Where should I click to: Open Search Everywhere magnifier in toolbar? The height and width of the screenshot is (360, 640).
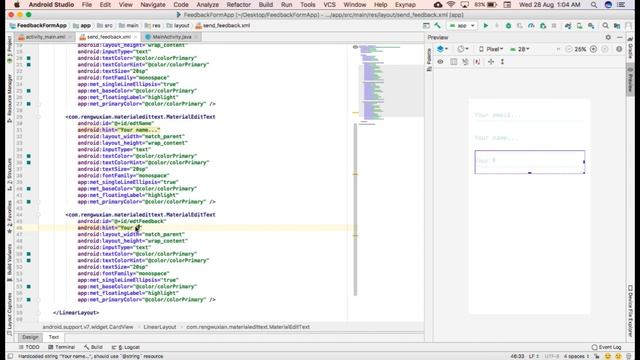coord(605,26)
